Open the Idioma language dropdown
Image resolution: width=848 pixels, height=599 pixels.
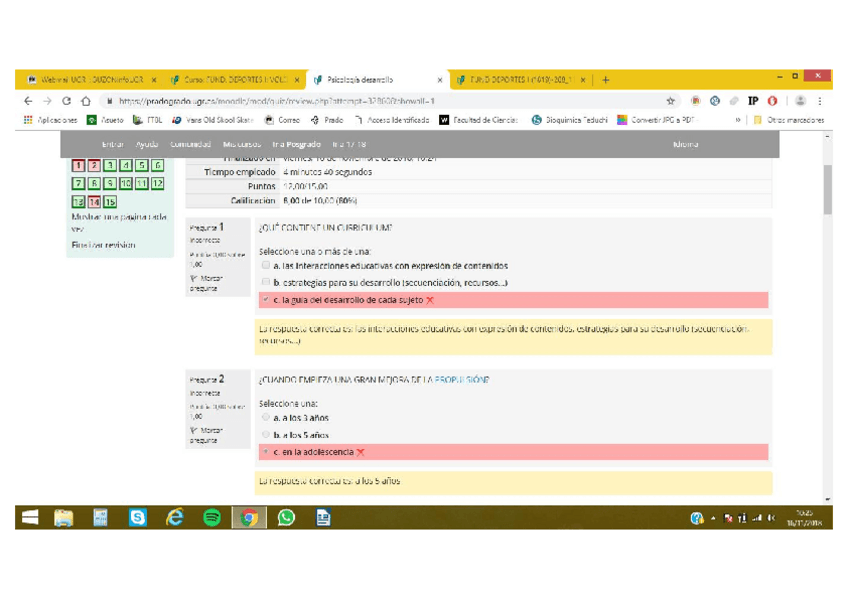686,144
